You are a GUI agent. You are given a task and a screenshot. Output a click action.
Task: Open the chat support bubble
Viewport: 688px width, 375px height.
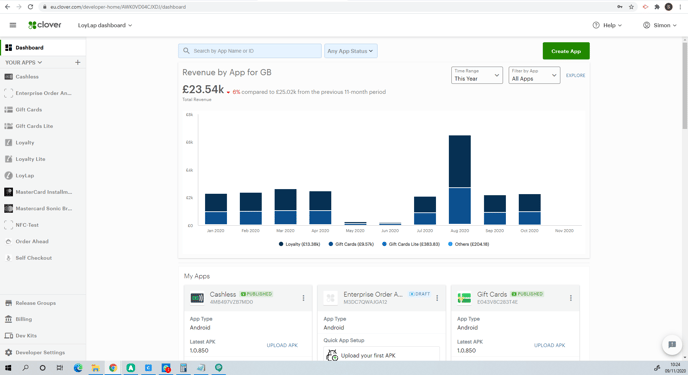pyautogui.click(x=672, y=345)
